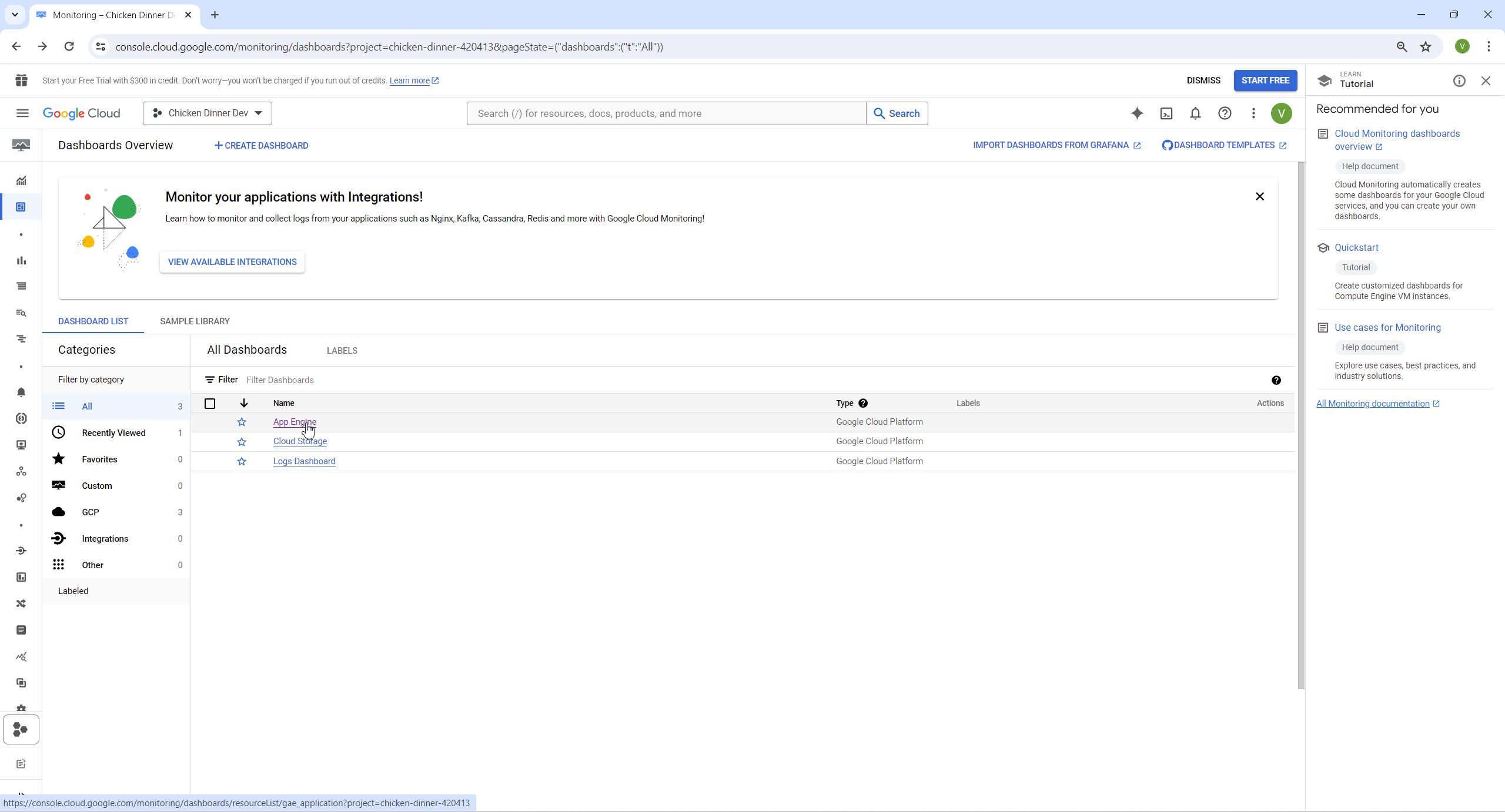
Task: Open notifications bell in header
Action: (x=1195, y=113)
